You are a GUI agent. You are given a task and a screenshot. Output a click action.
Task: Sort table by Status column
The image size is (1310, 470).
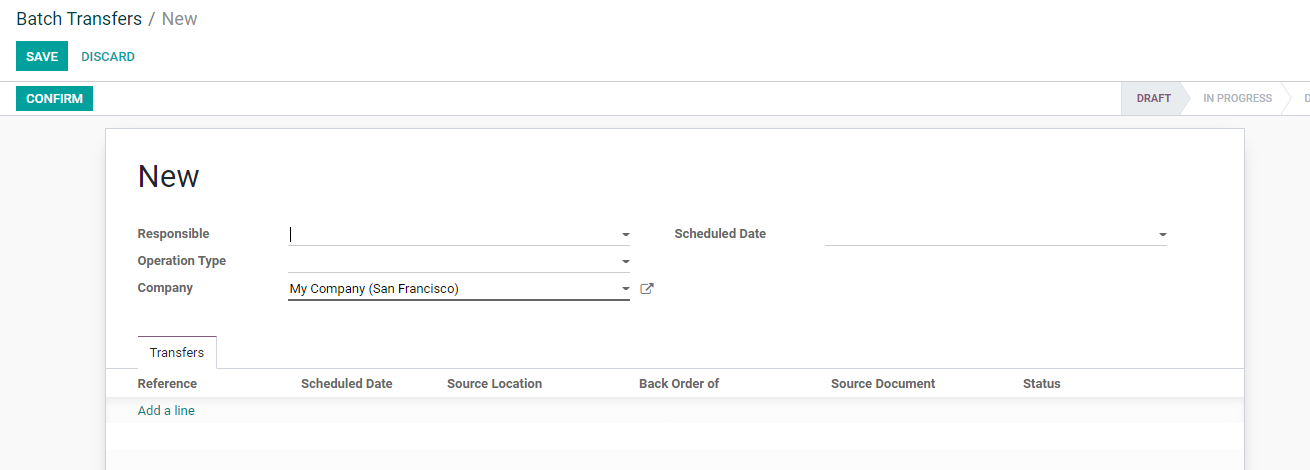(x=1041, y=384)
